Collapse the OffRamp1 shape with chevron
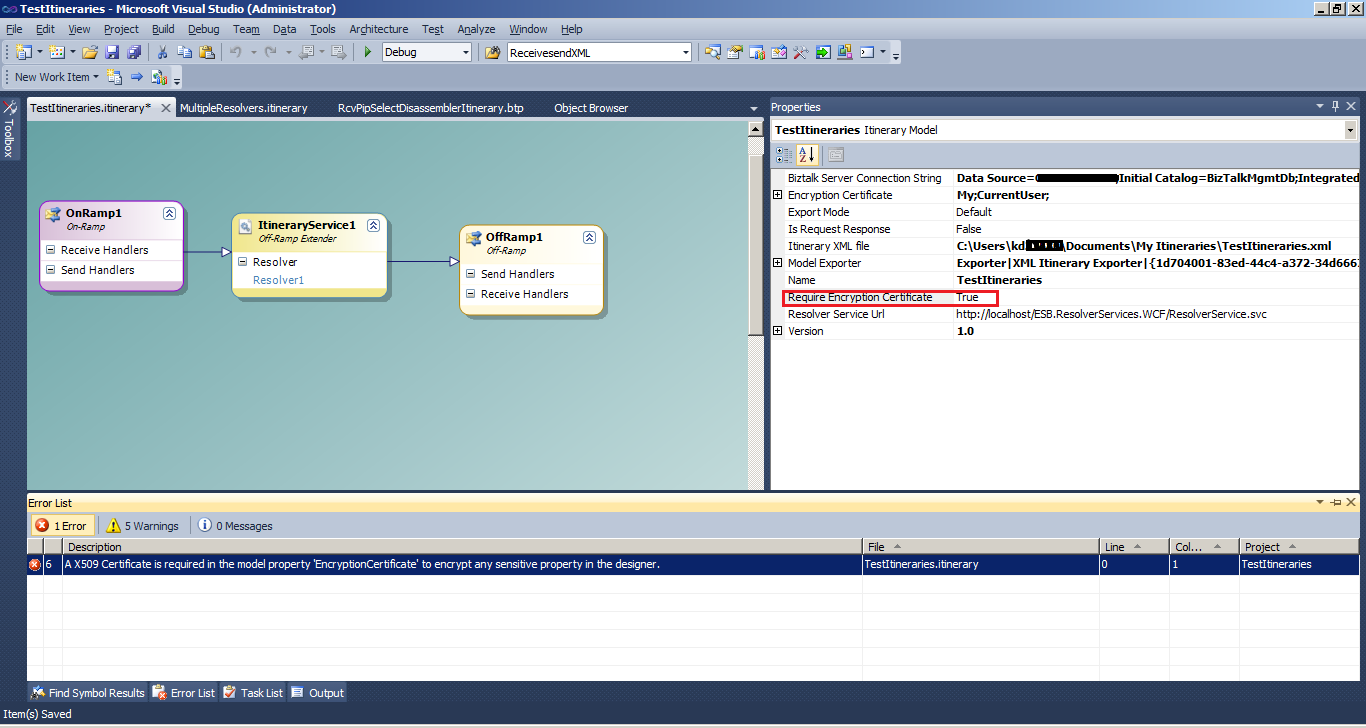1366x728 pixels. (x=590, y=238)
